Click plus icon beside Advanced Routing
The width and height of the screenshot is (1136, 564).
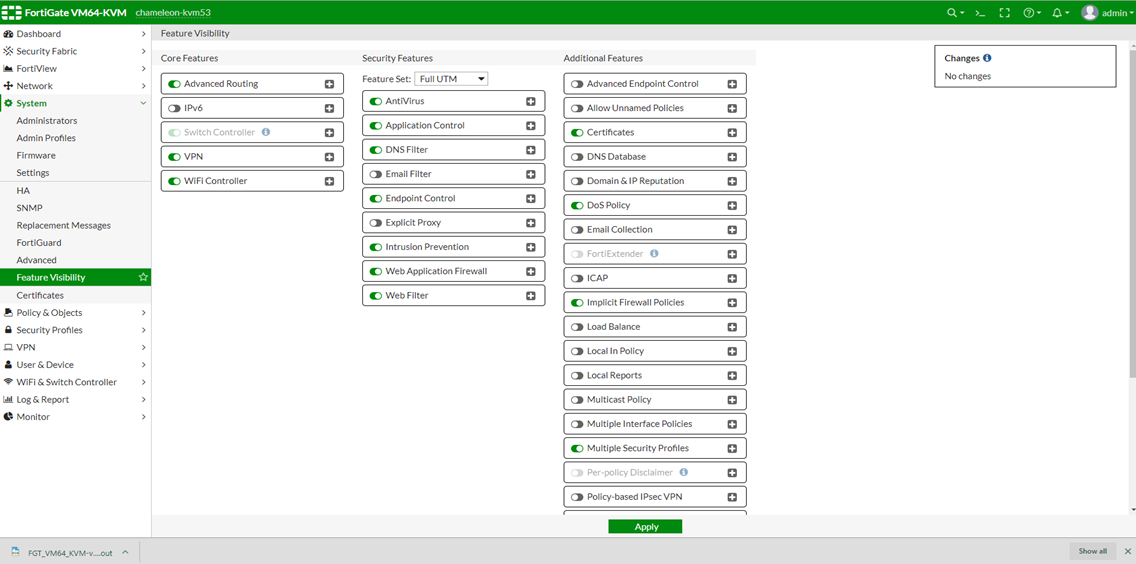pos(329,84)
